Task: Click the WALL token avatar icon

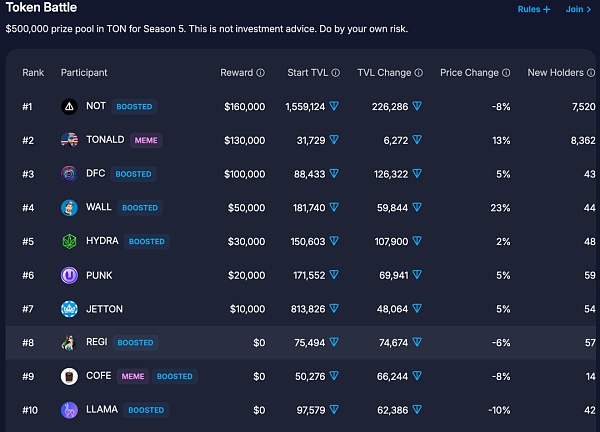Action: click(x=69, y=208)
